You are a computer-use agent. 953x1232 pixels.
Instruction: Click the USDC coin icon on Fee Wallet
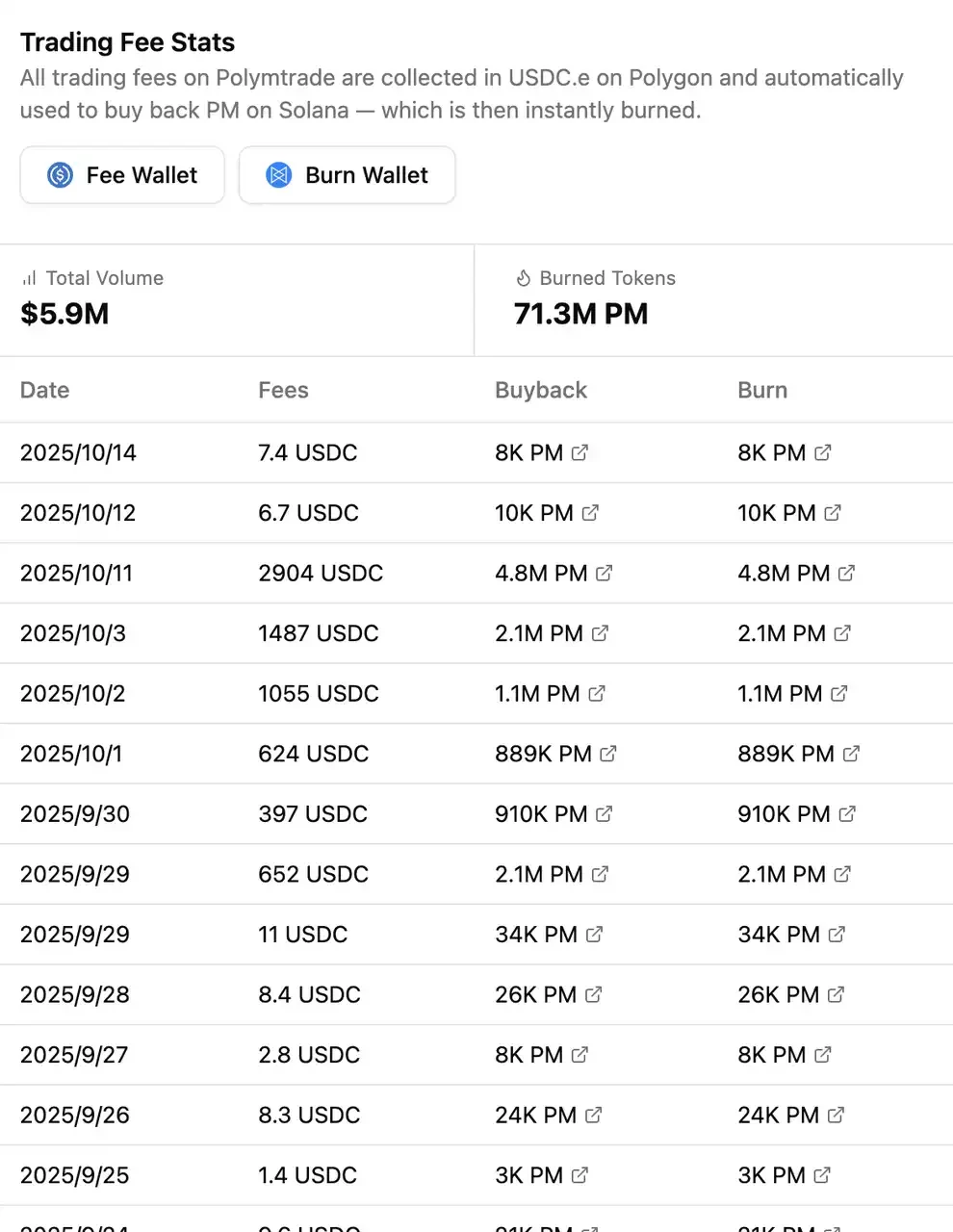[x=58, y=175]
